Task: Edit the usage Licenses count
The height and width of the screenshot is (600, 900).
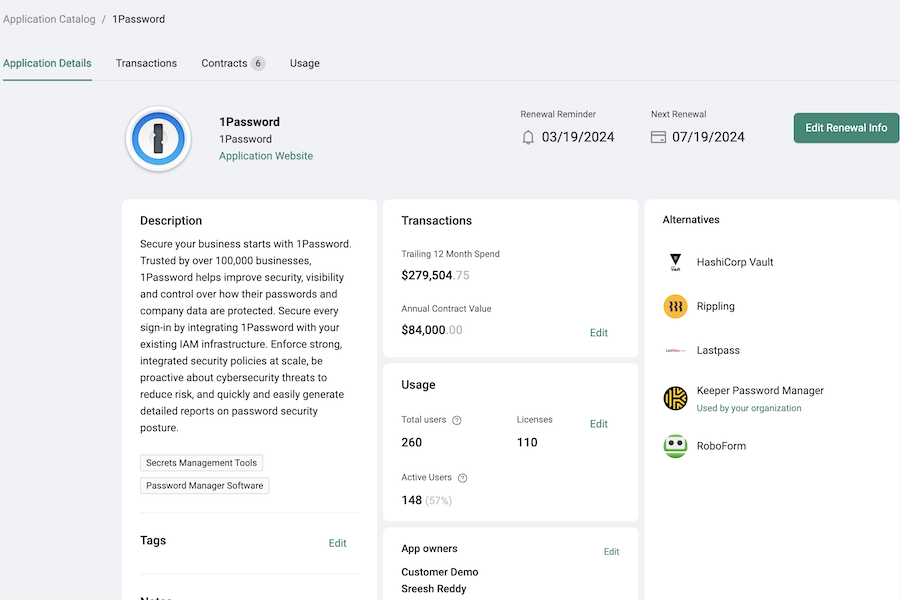Action: point(598,424)
